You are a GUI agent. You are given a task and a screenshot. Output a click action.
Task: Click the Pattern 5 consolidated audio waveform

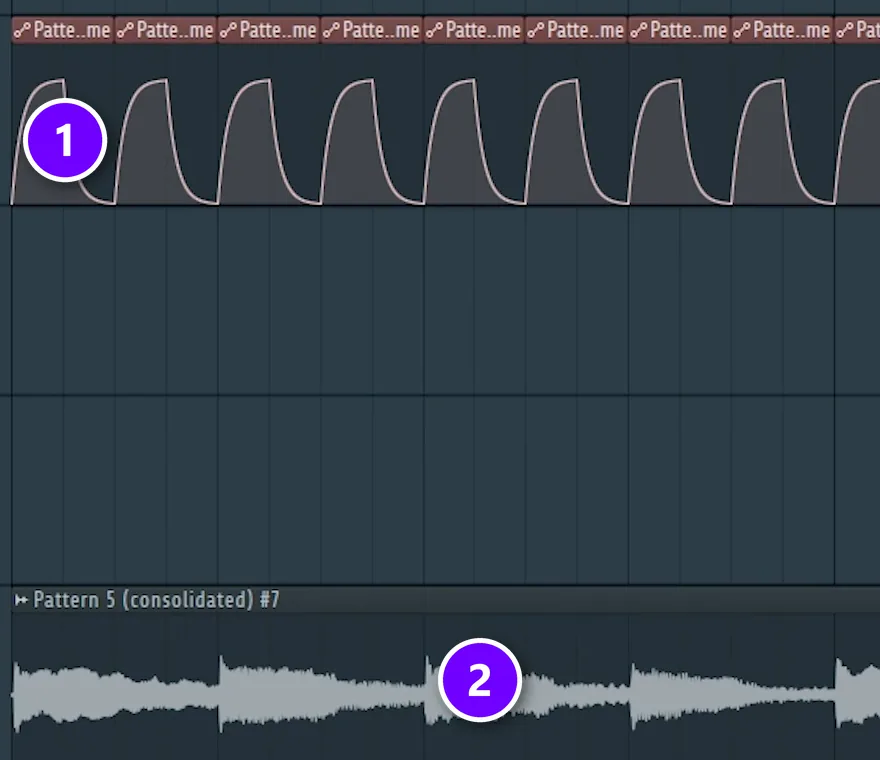pos(446,695)
